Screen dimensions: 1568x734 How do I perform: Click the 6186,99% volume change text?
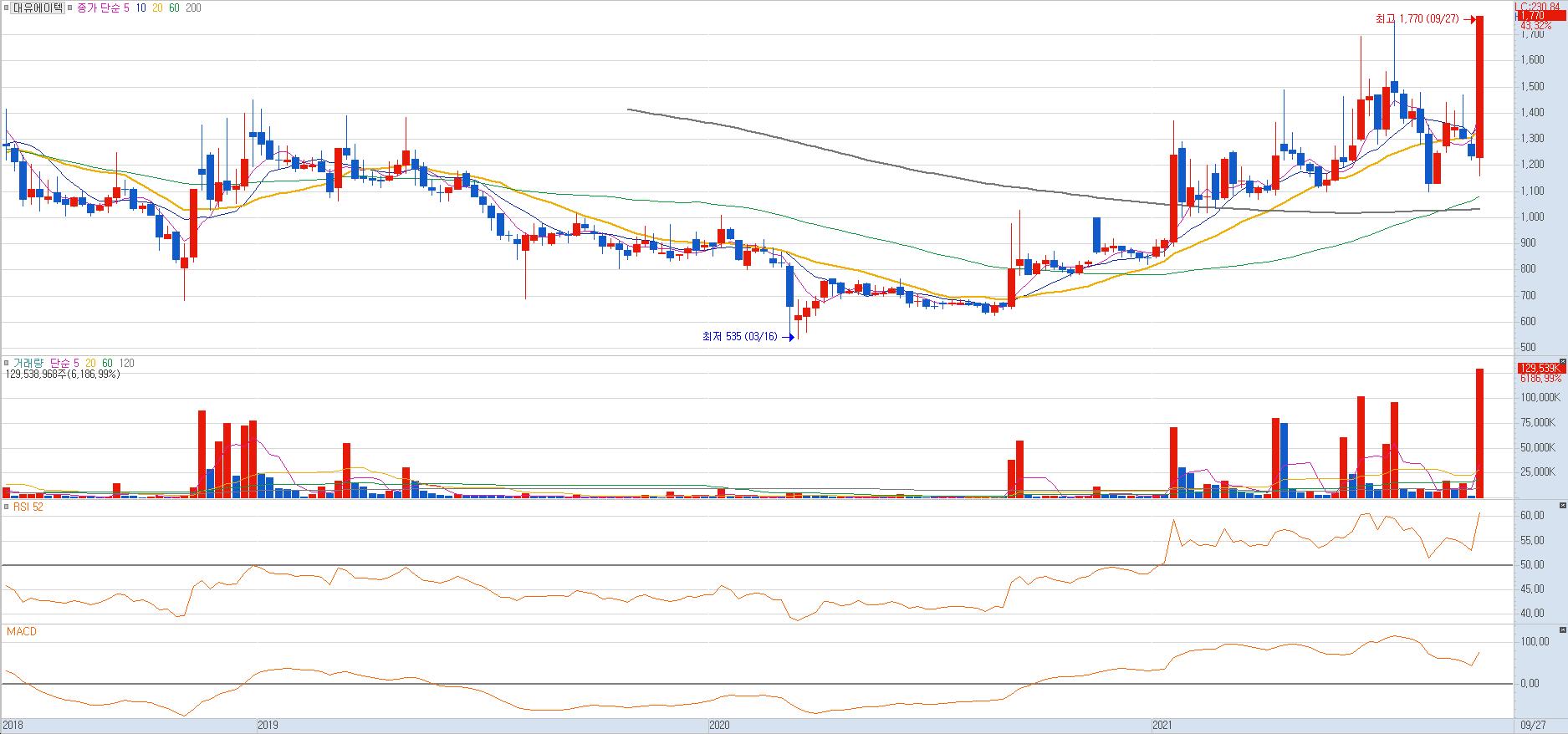tap(1540, 379)
